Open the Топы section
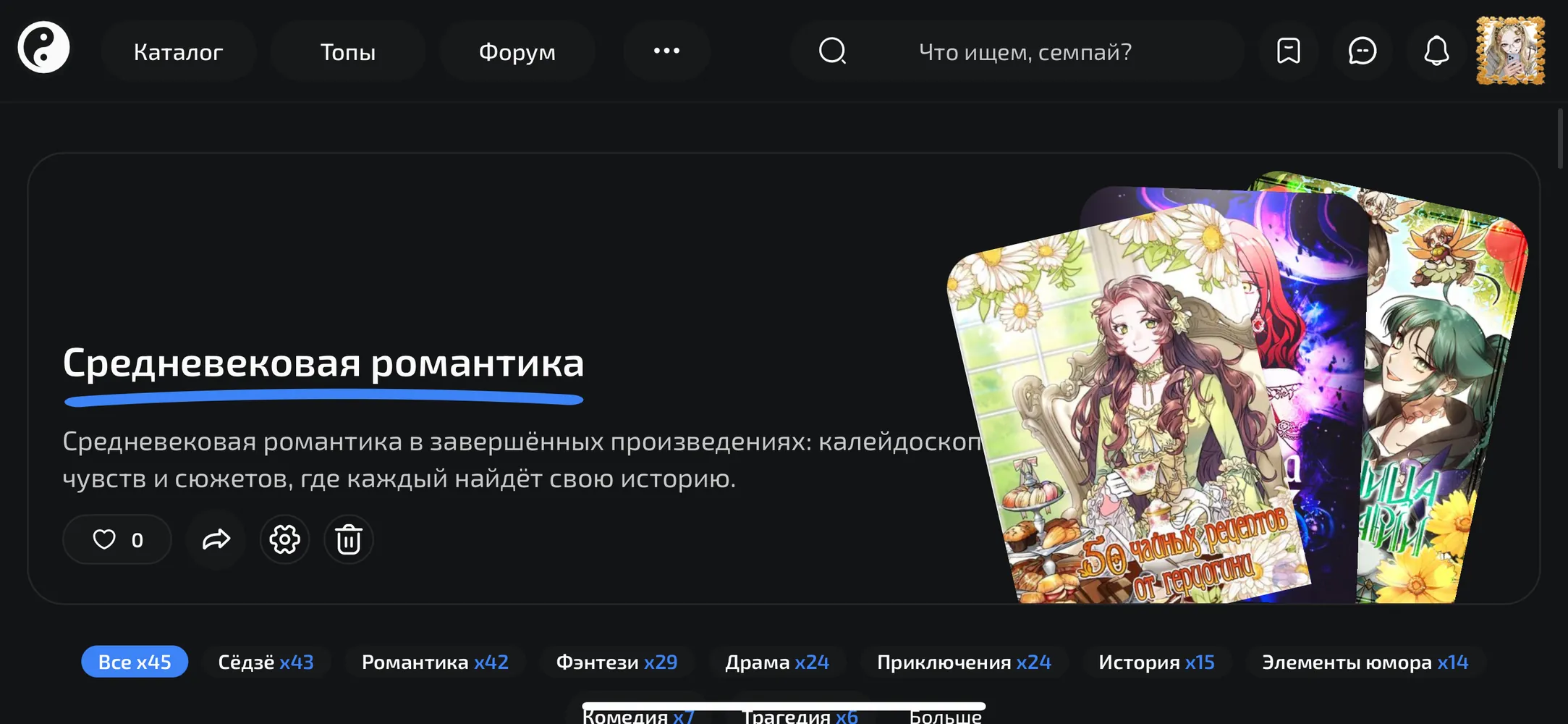1568x724 pixels. pos(347,51)
